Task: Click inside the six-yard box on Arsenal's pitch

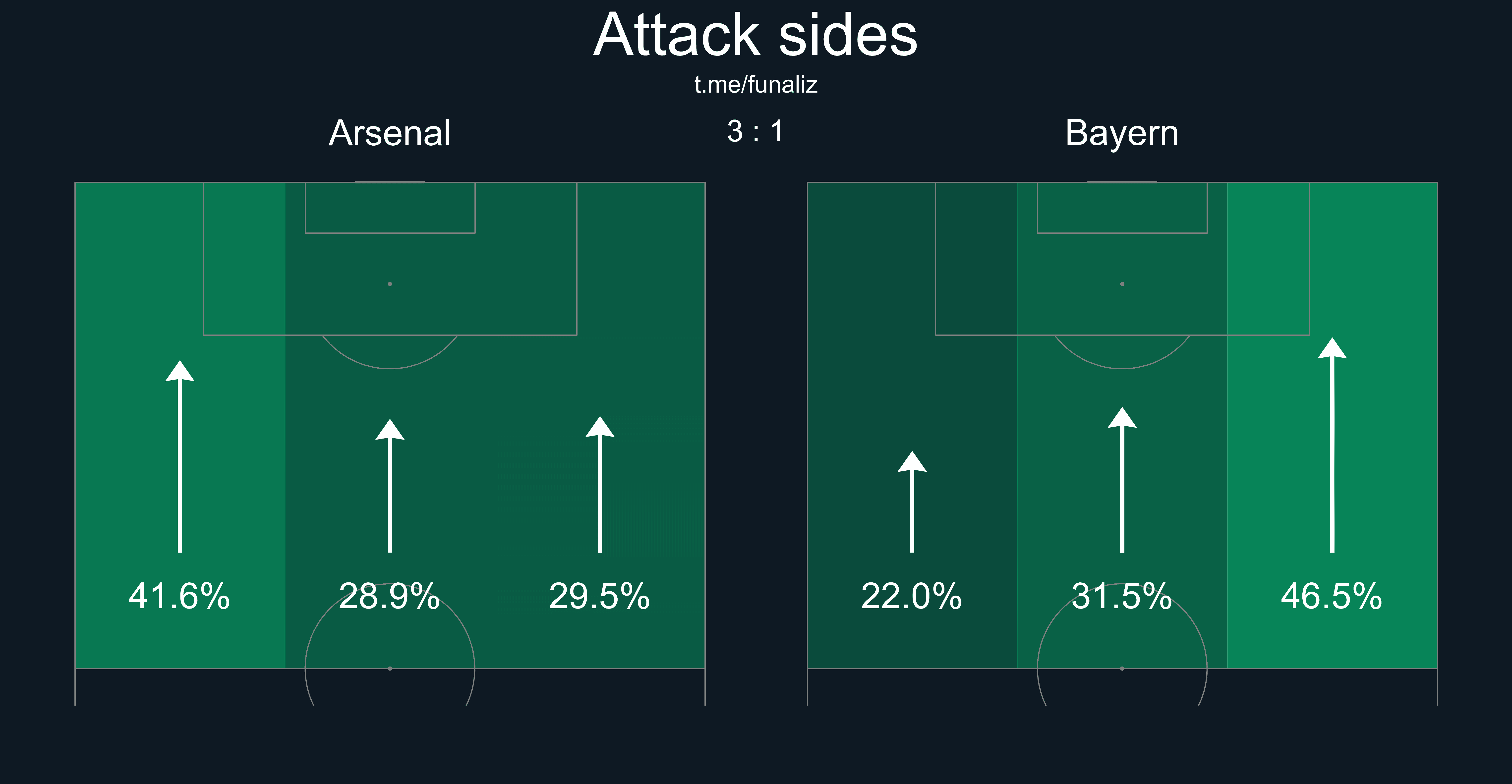Action: tap(390, 208)
